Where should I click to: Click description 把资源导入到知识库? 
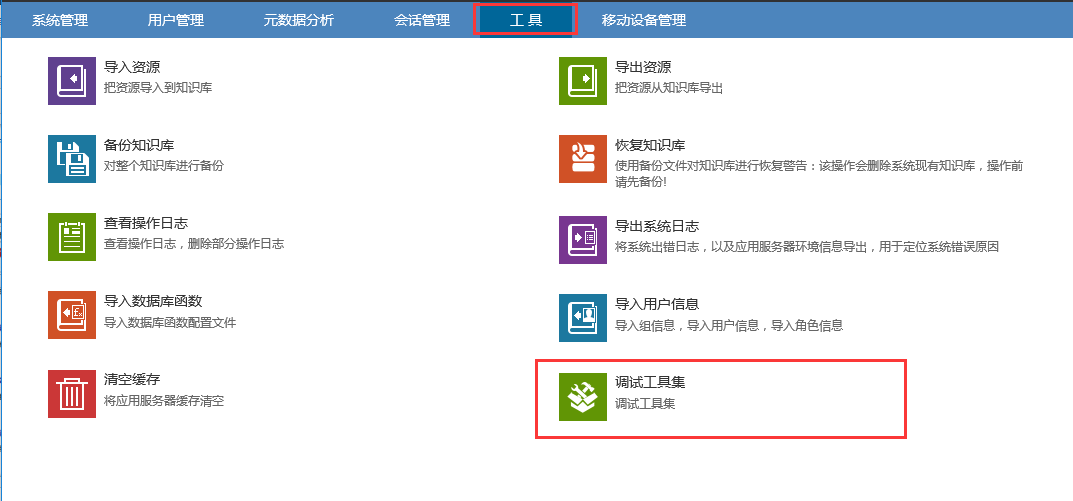click(158, 88)
